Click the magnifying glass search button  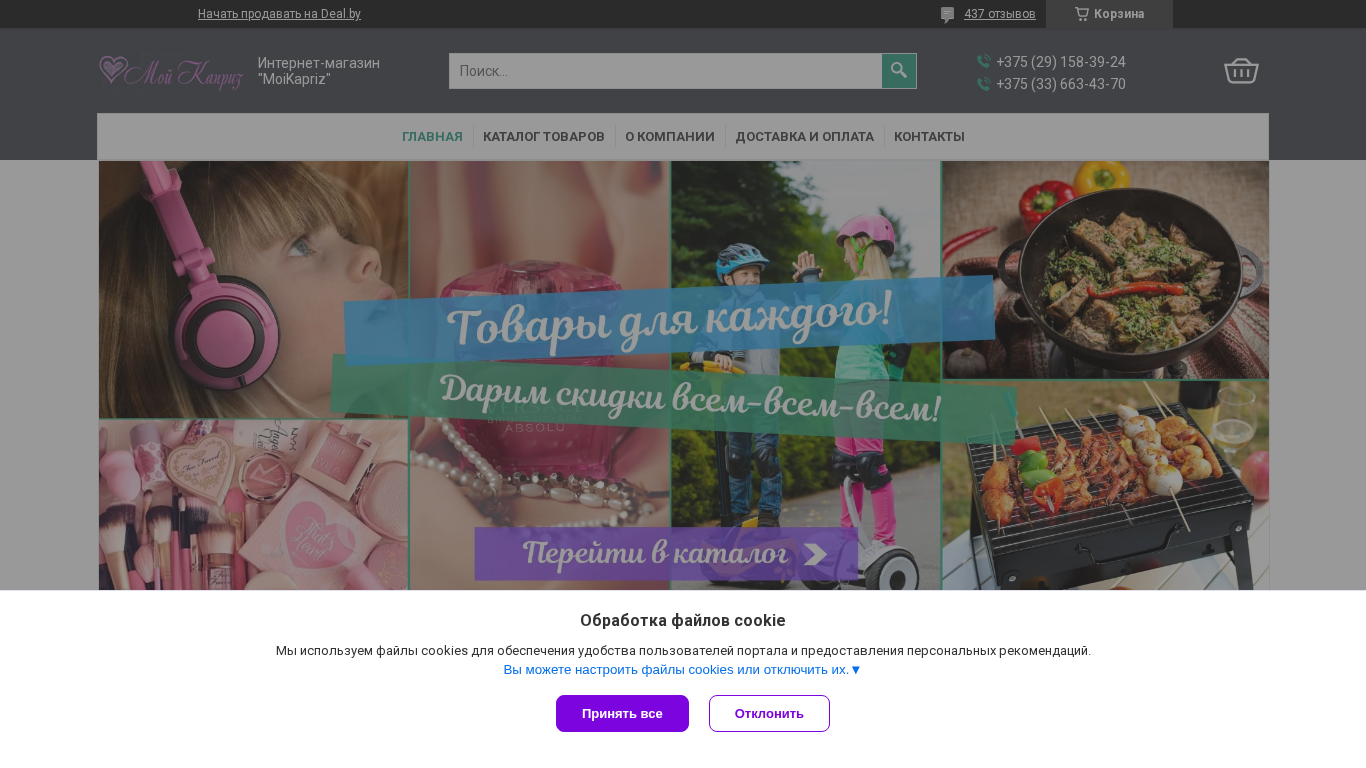click(x=899, y=71)
